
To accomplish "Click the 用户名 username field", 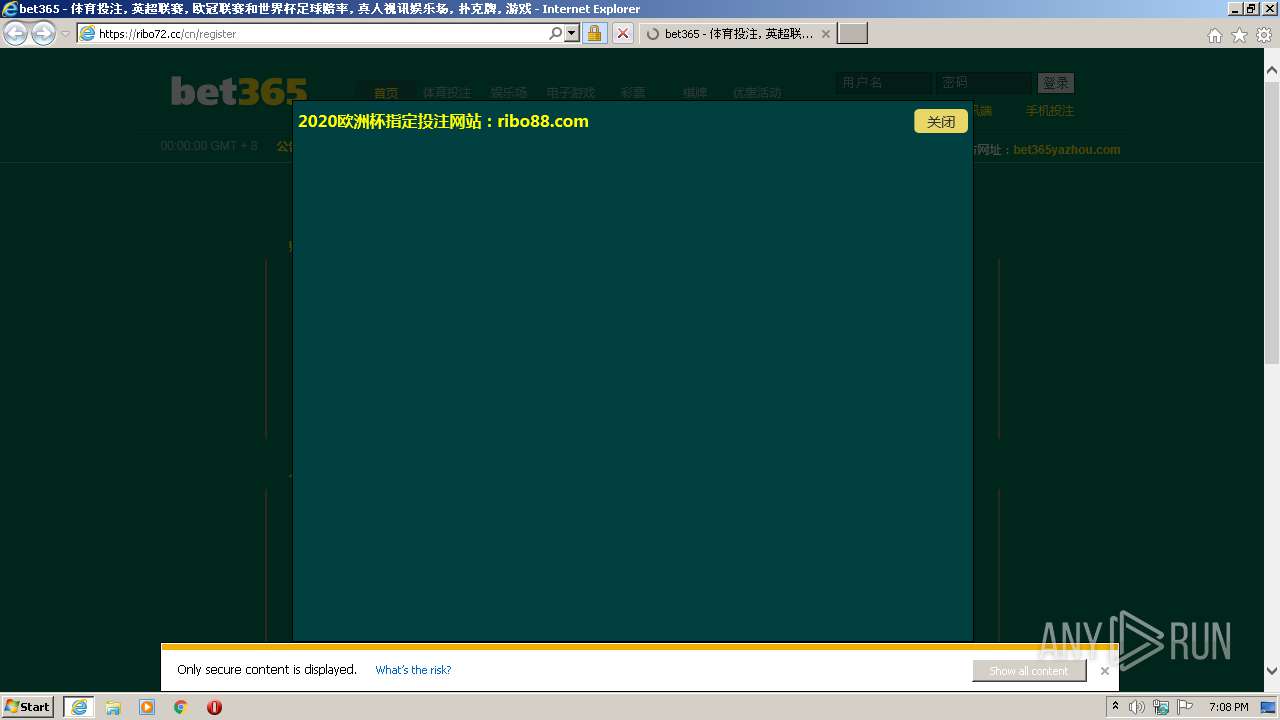I will coord(884,83).
